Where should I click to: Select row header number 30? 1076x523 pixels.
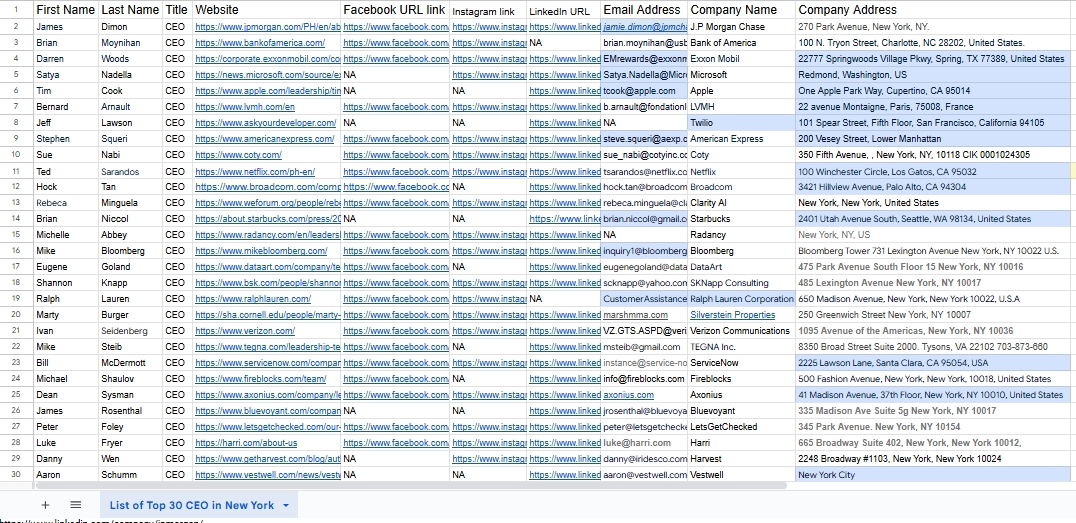(x=16, y=475)
